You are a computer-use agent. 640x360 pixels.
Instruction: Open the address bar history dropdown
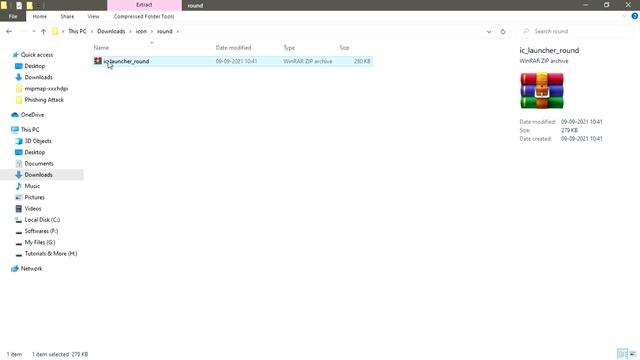pyautogui.click(x=489, y=31)
